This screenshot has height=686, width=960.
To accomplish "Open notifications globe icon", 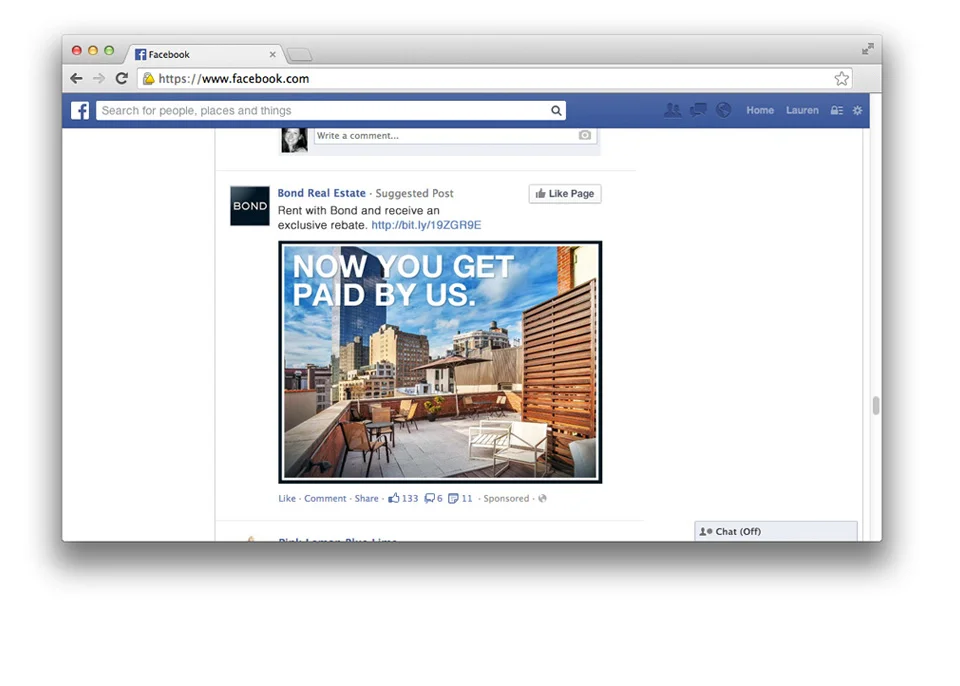I will 724,110.
